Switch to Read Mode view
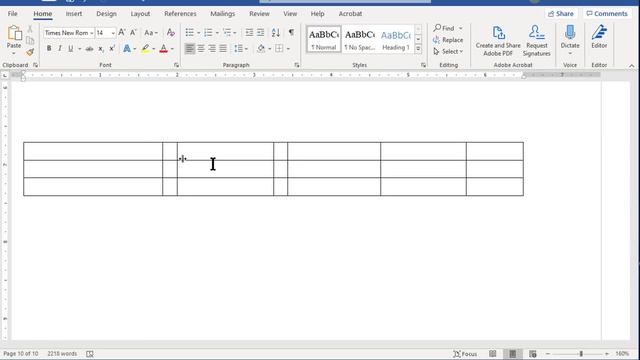The height and width of the screenshot is (360, 640). coord(493,353)
